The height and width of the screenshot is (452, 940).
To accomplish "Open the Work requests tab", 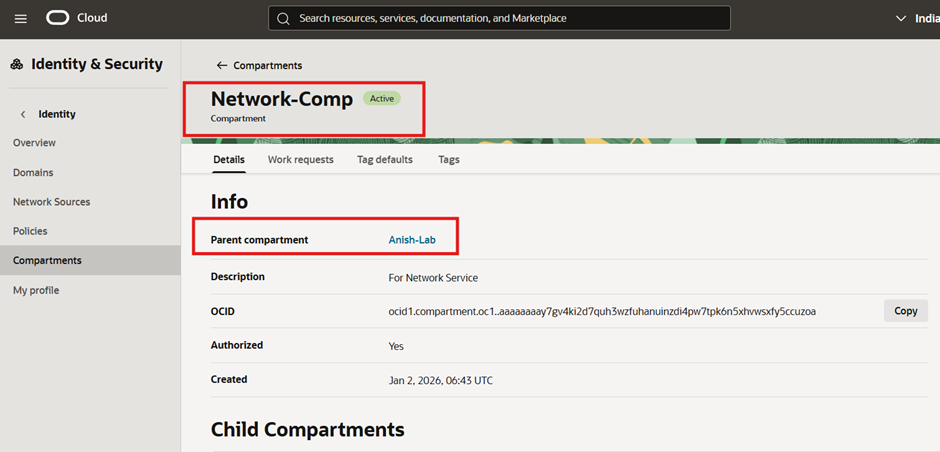I will 300,160.
